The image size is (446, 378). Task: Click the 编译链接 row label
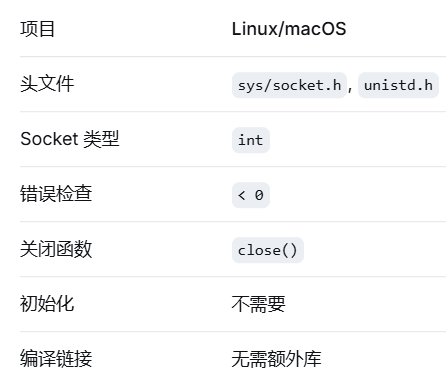[56, 359]
